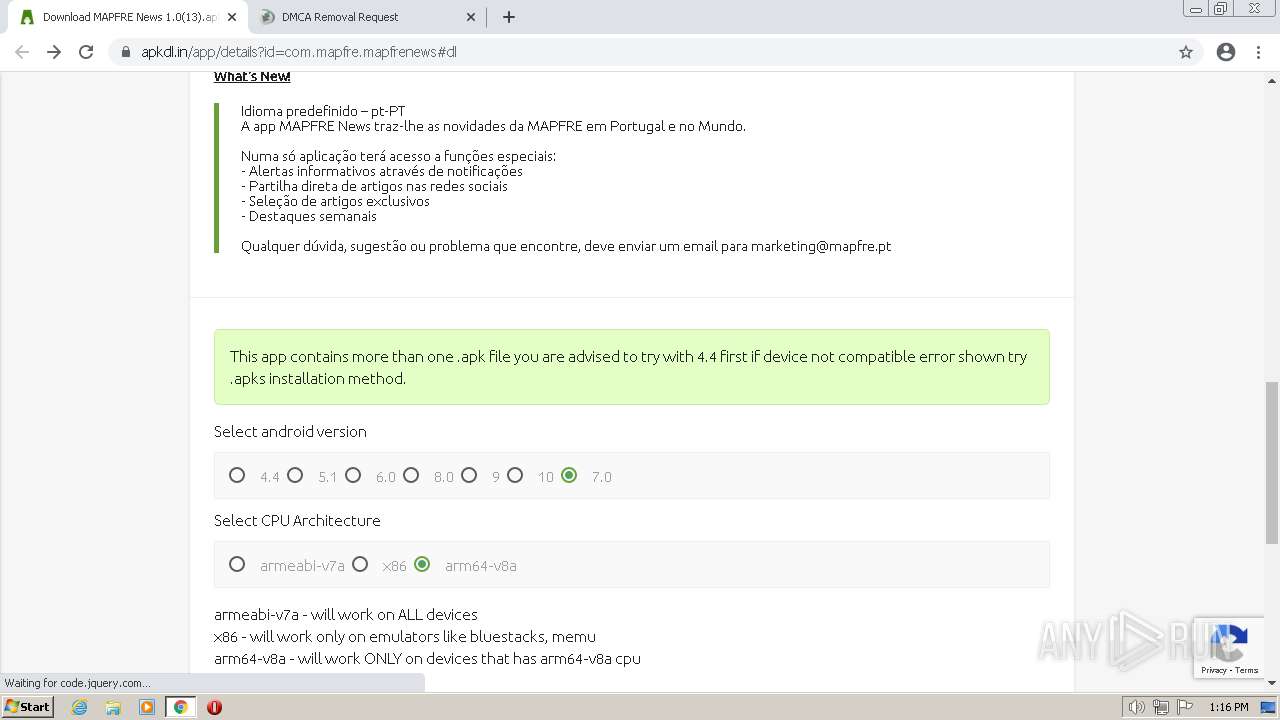1280x720 pixels.
Task: Click the Select android version label
Action: coord(290,431)
